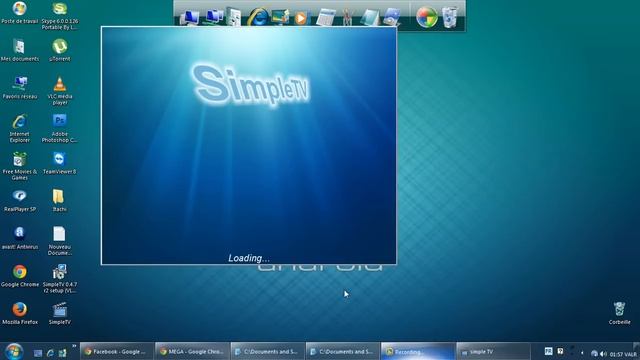Open the Itachi folder on desktop
This screenshot has width=640, height=360.
60,201
